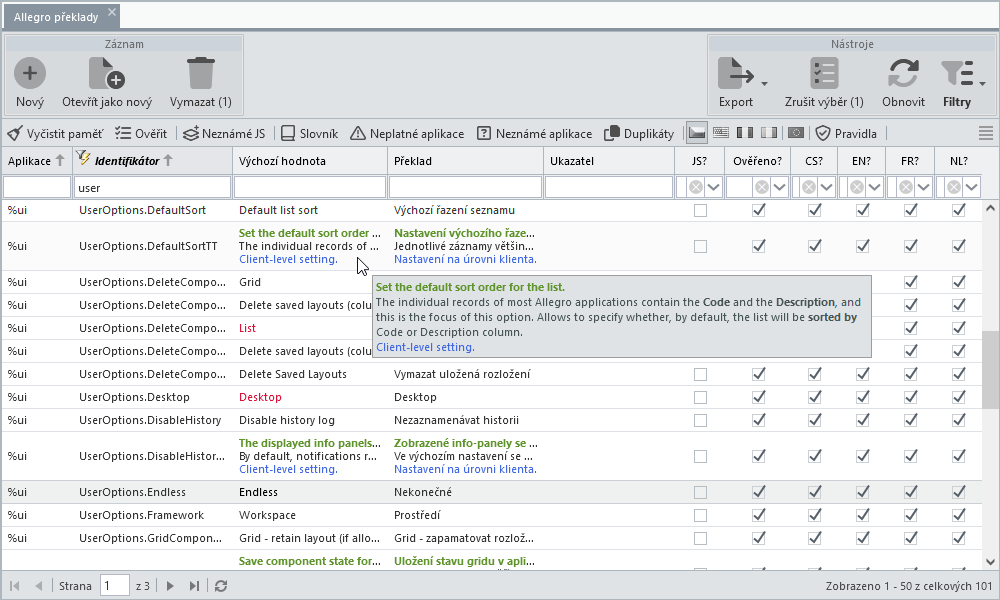This screenshot has height=600, width=1000.
Task: Click the vertical scrollbar down arrow
Action: point(990,562)
